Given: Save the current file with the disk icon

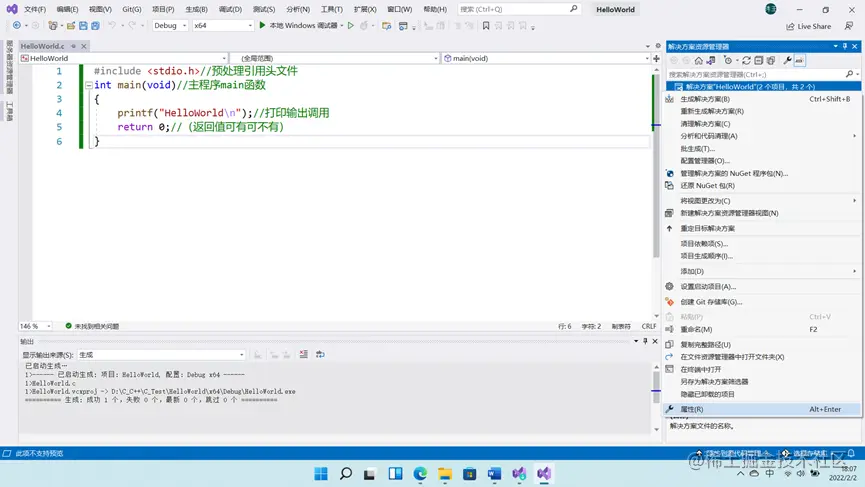Looking at the screenshot, I should coord(83,25).
